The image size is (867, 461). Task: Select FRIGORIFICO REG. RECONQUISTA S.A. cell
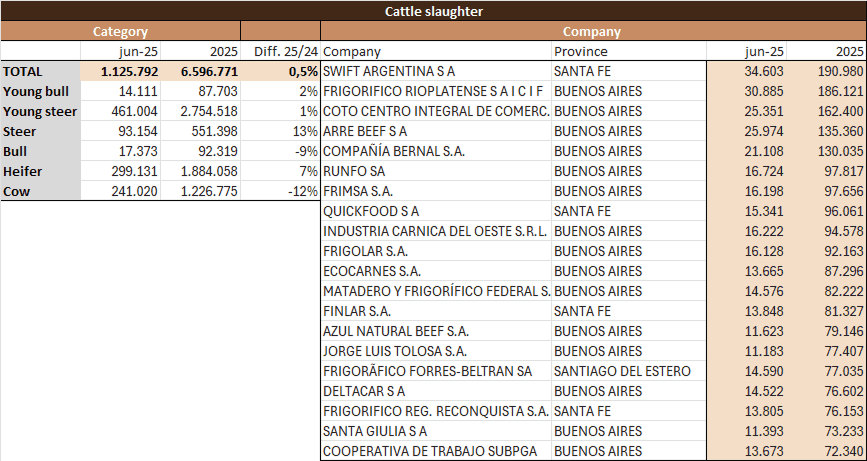click(436, 411)
